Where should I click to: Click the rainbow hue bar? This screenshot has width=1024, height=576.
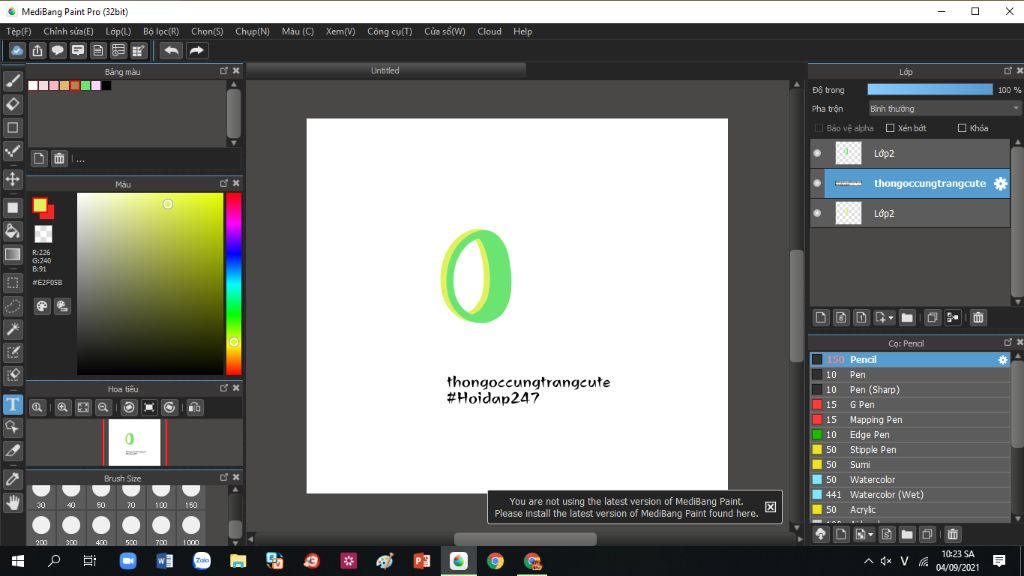pyautogui.click(x=233, y=284)
